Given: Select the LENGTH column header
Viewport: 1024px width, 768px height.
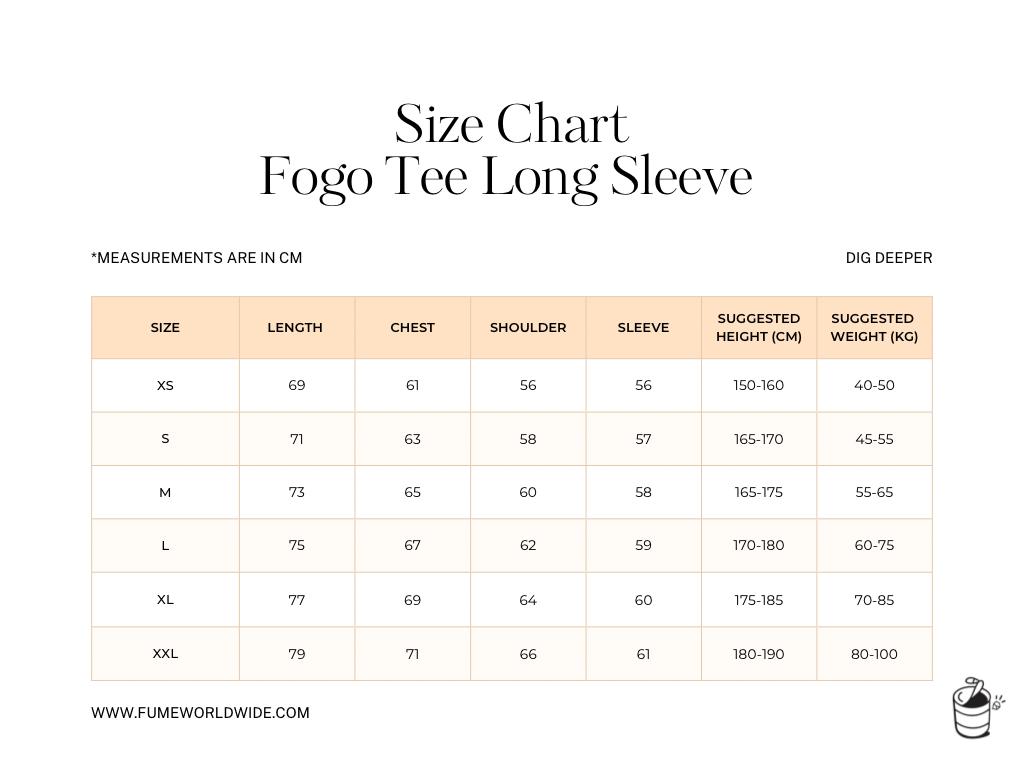Looking at the screenshot, I should coord(295,328).
